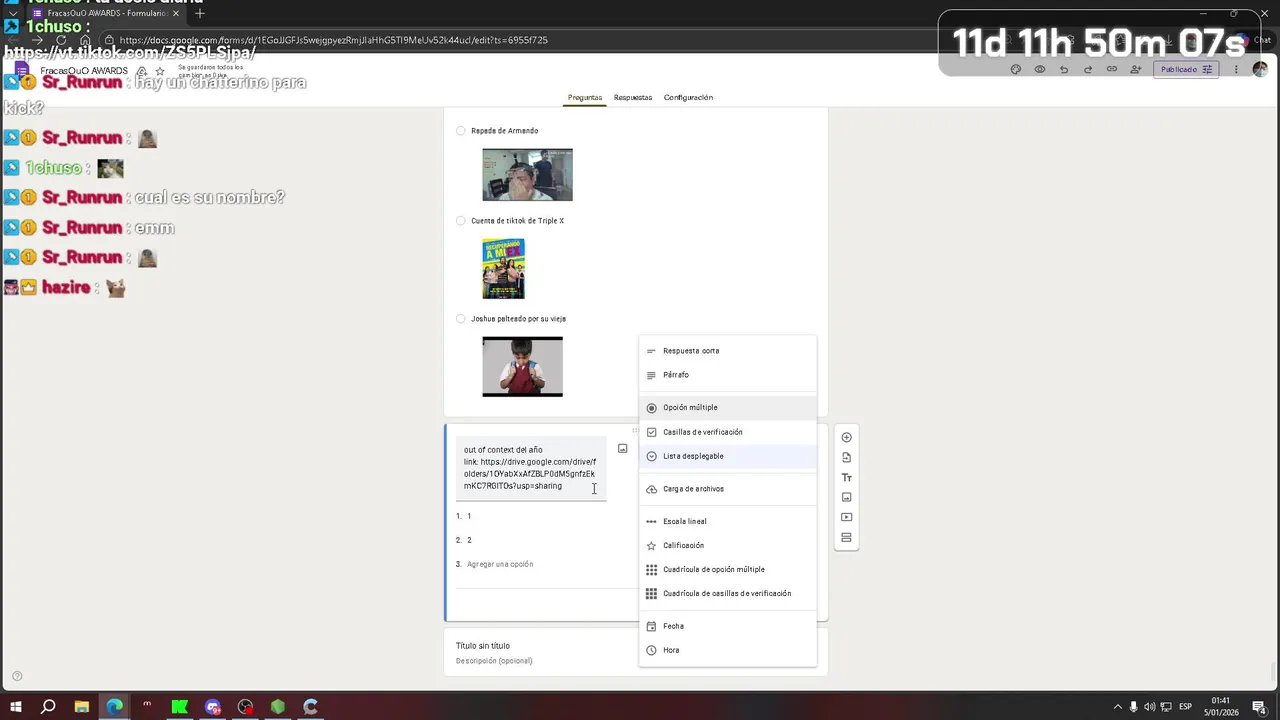This screenshot has width=1280, height=720.
Task: Open the Windows notification center
Action: (1260, 708)
